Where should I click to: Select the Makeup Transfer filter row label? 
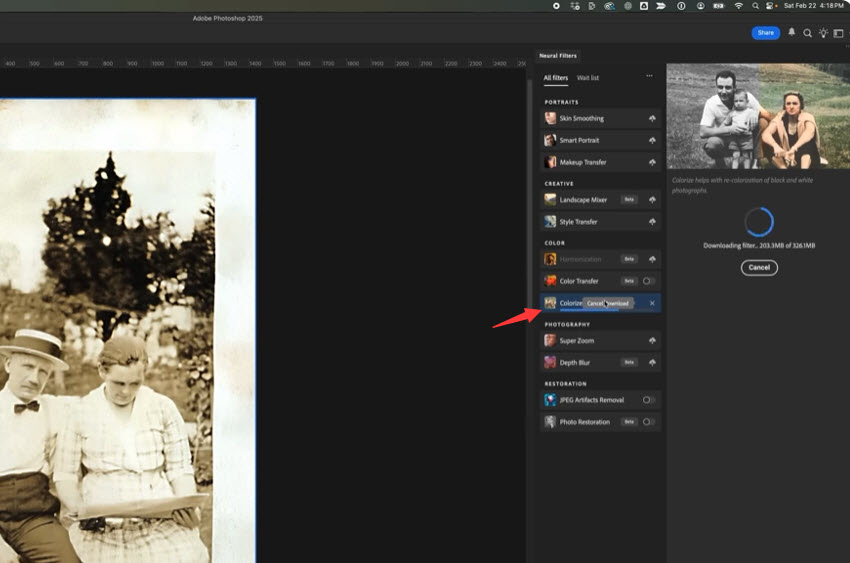[x=583, y=162]
